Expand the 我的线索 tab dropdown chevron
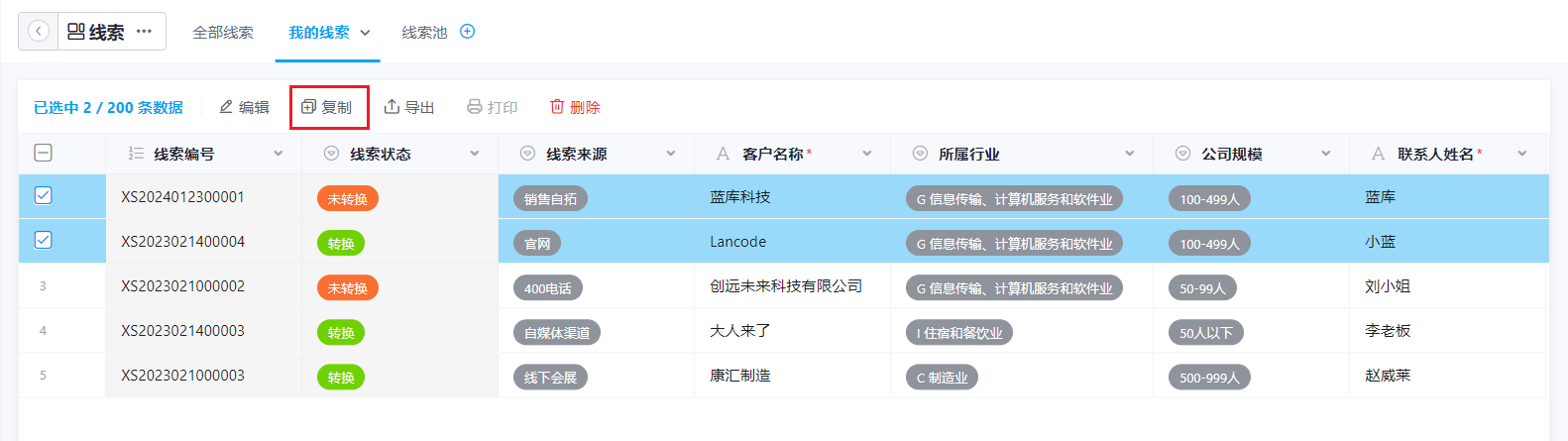1568x441 pixels. click(x=365, y=33)
